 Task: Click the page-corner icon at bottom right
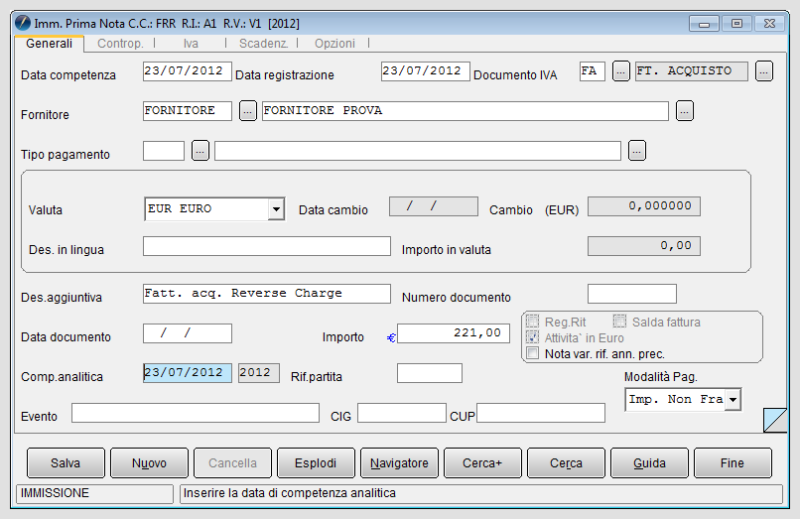point(774,420)
